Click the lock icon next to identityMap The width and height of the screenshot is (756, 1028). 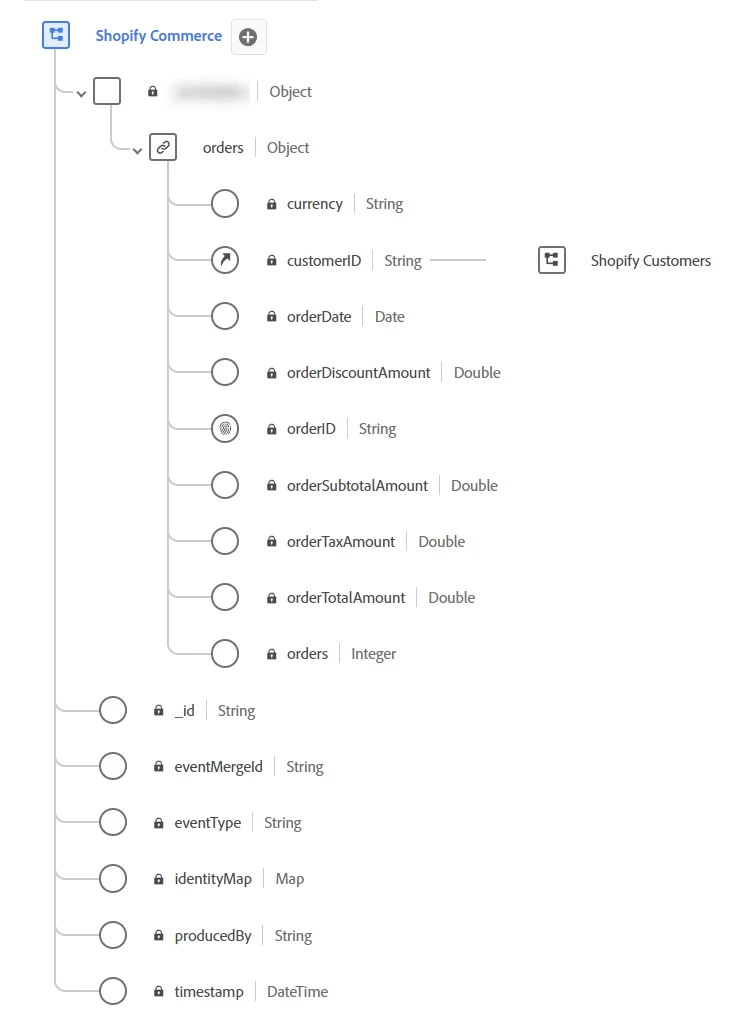coord(159,879)
